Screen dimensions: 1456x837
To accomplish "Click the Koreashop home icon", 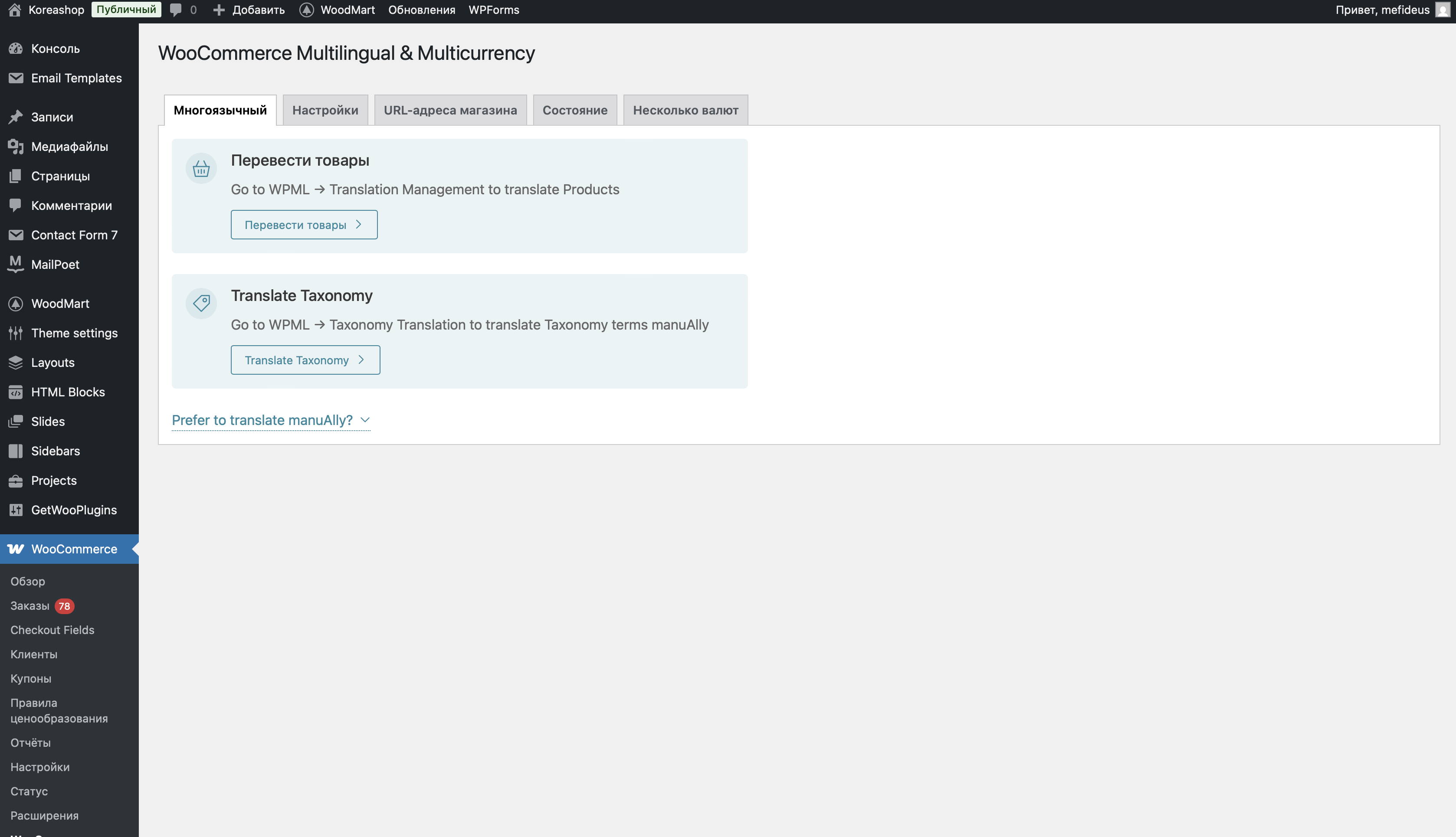I will pyautogui.click(x=14, y=10).
